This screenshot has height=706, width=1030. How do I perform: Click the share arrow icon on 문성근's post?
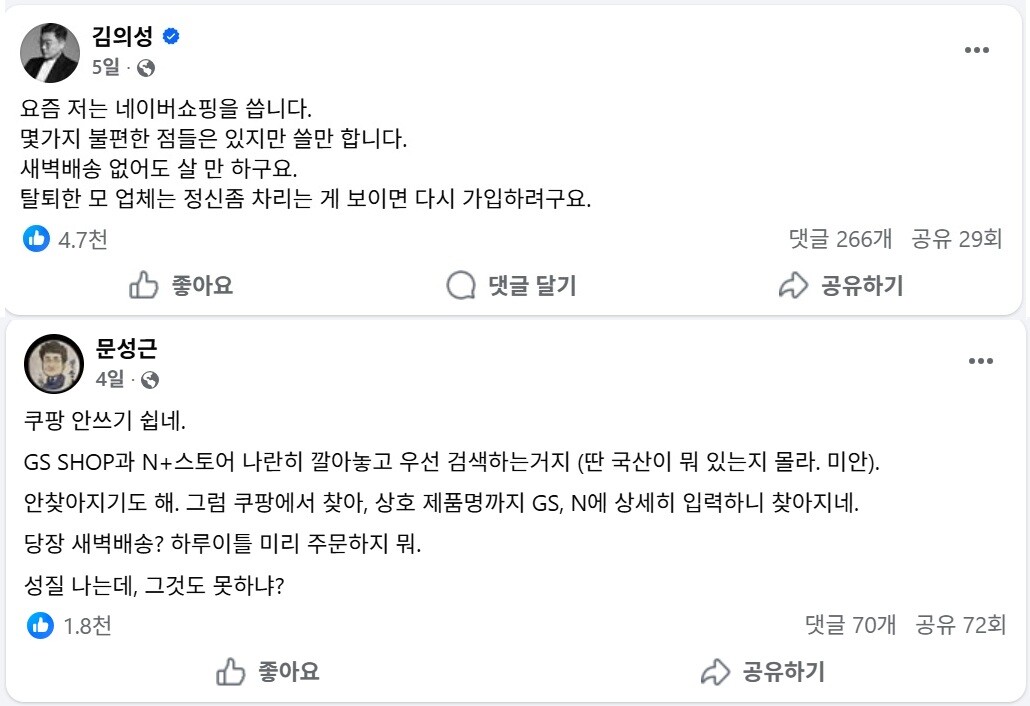tap(715, 672)
